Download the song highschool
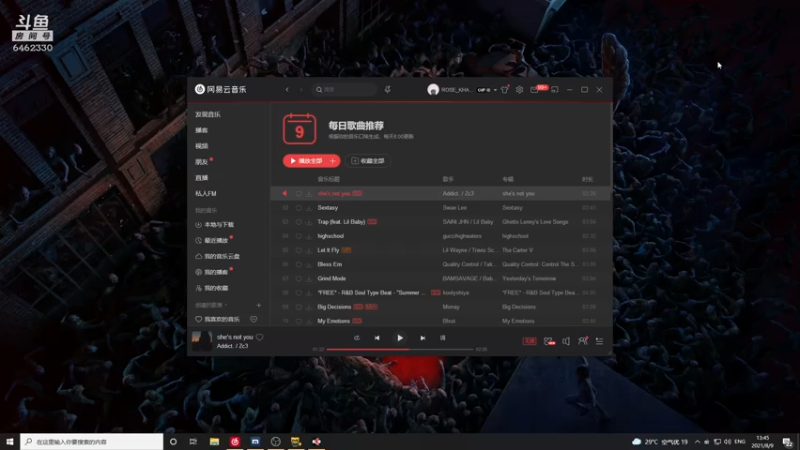 pos(309,236)
